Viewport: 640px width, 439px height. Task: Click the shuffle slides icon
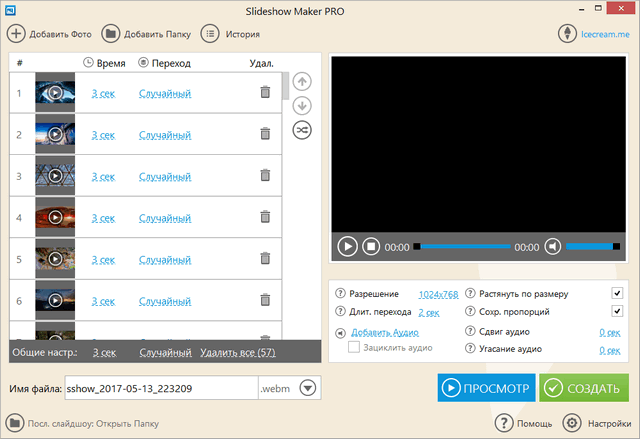point(300,130)
